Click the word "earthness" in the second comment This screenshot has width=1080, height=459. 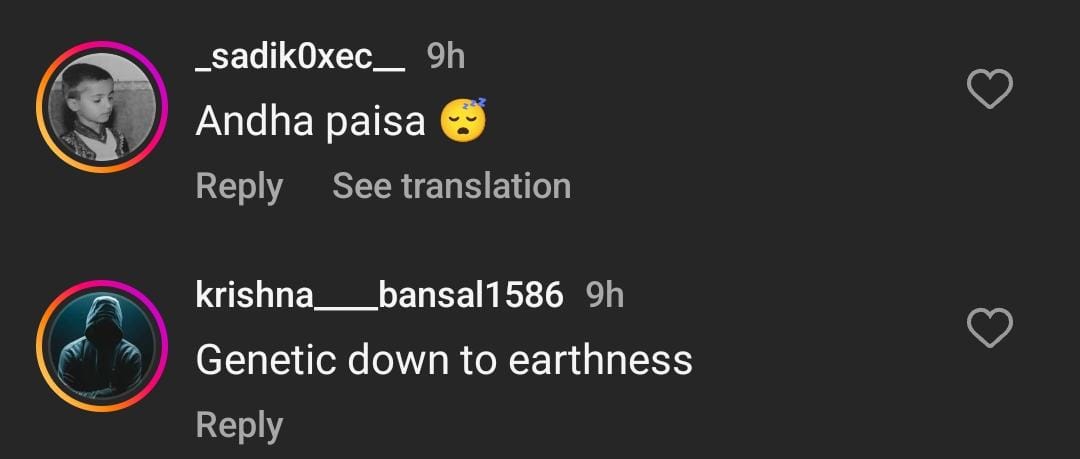(x=601, y=360)
